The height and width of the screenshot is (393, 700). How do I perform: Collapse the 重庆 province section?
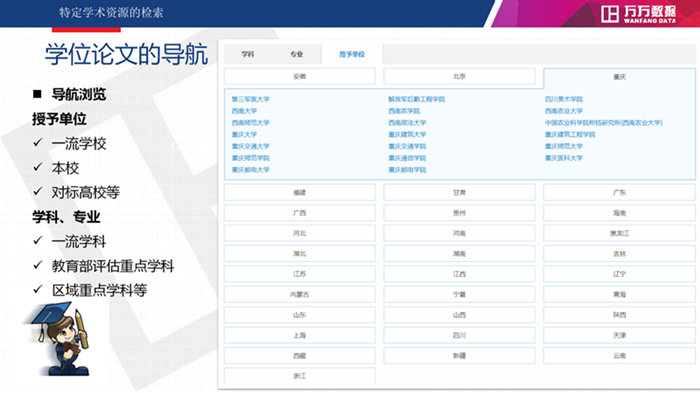pos(619,77)
